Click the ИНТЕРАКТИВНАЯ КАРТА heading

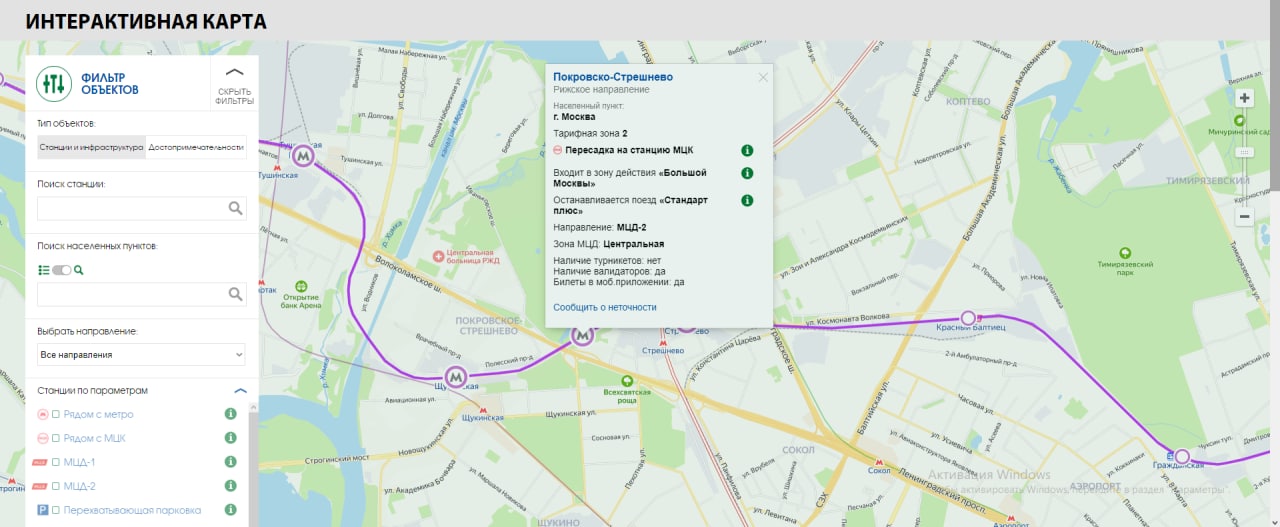(146, 21)
